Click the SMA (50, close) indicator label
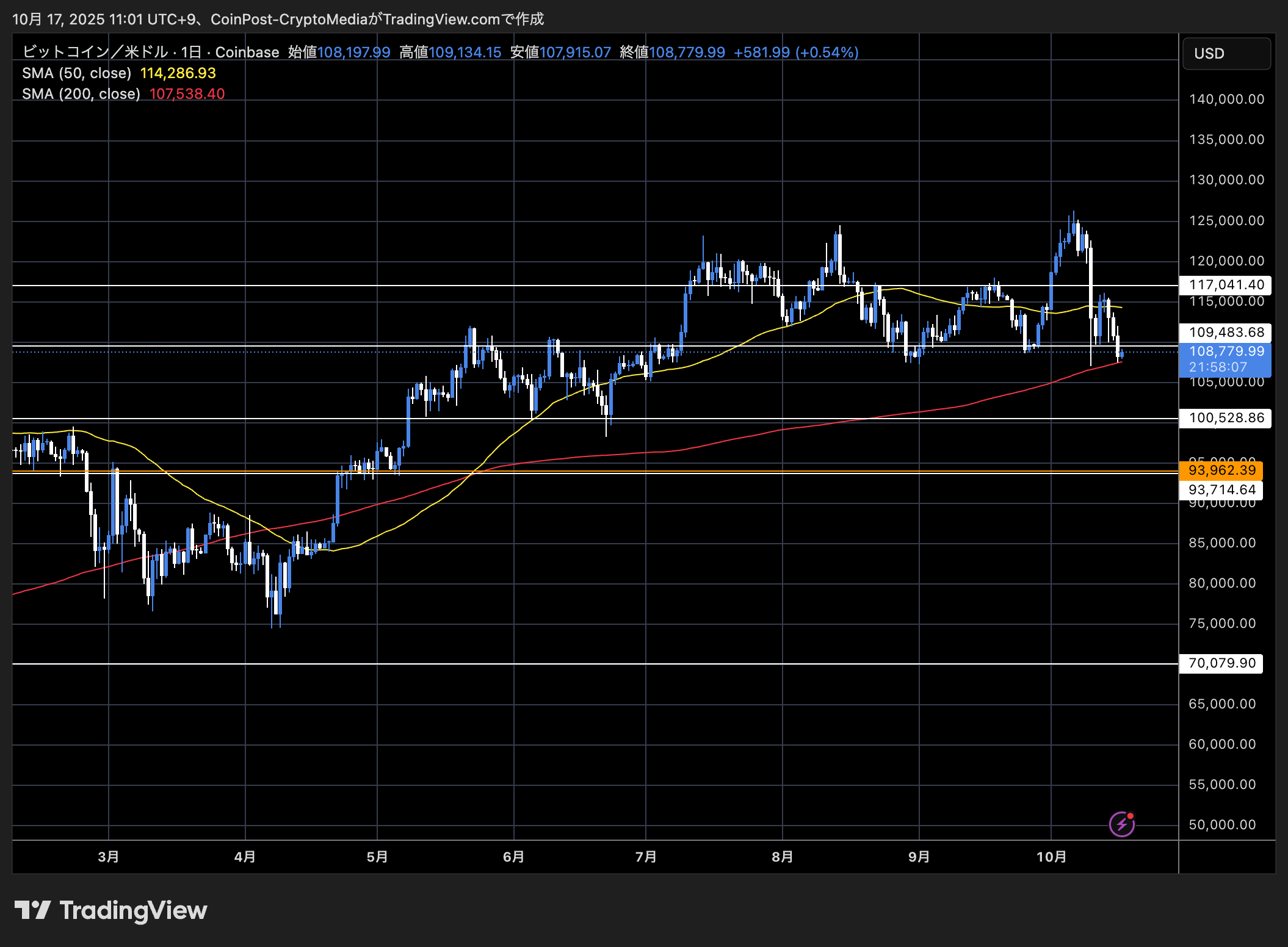1288x947 pixels. pyautogui.click(x=76, y=73)
